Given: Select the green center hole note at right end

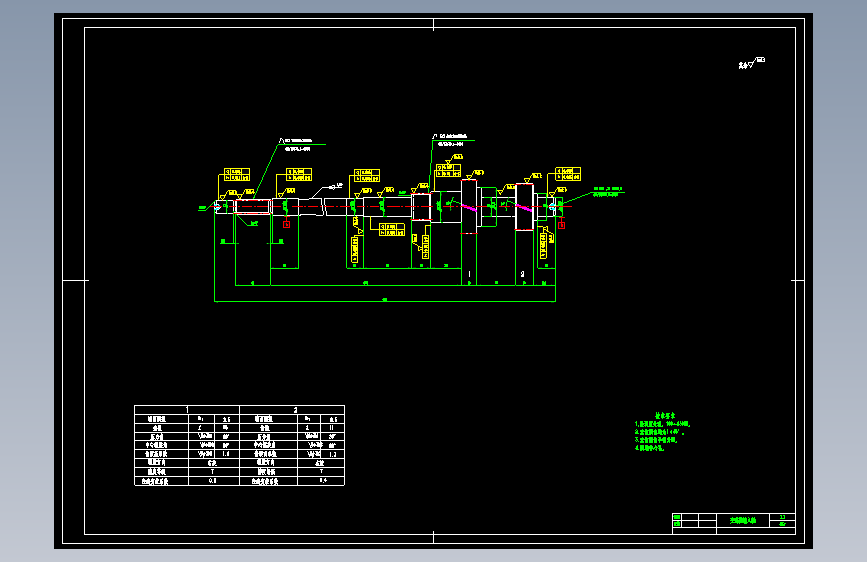Looking at the screenshot, I should 608,192.
